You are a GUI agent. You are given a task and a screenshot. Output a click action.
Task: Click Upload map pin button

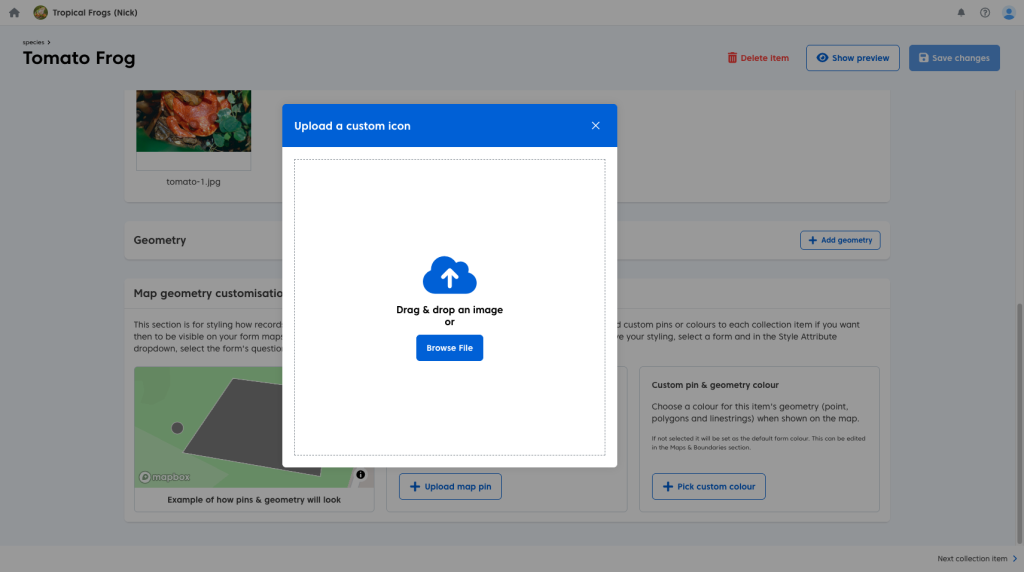pyautogui.click(x=451, y=487)
